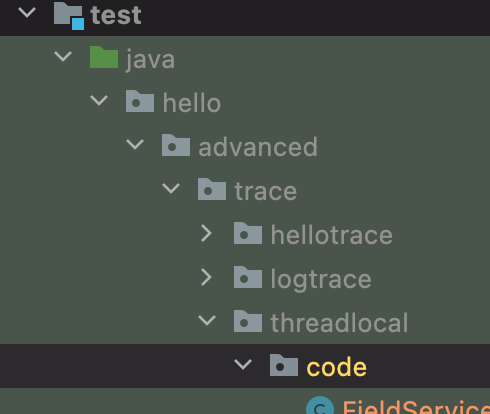490x414 pixels.
Task: Collapse the java source root chevron
Action: [63, 56]
